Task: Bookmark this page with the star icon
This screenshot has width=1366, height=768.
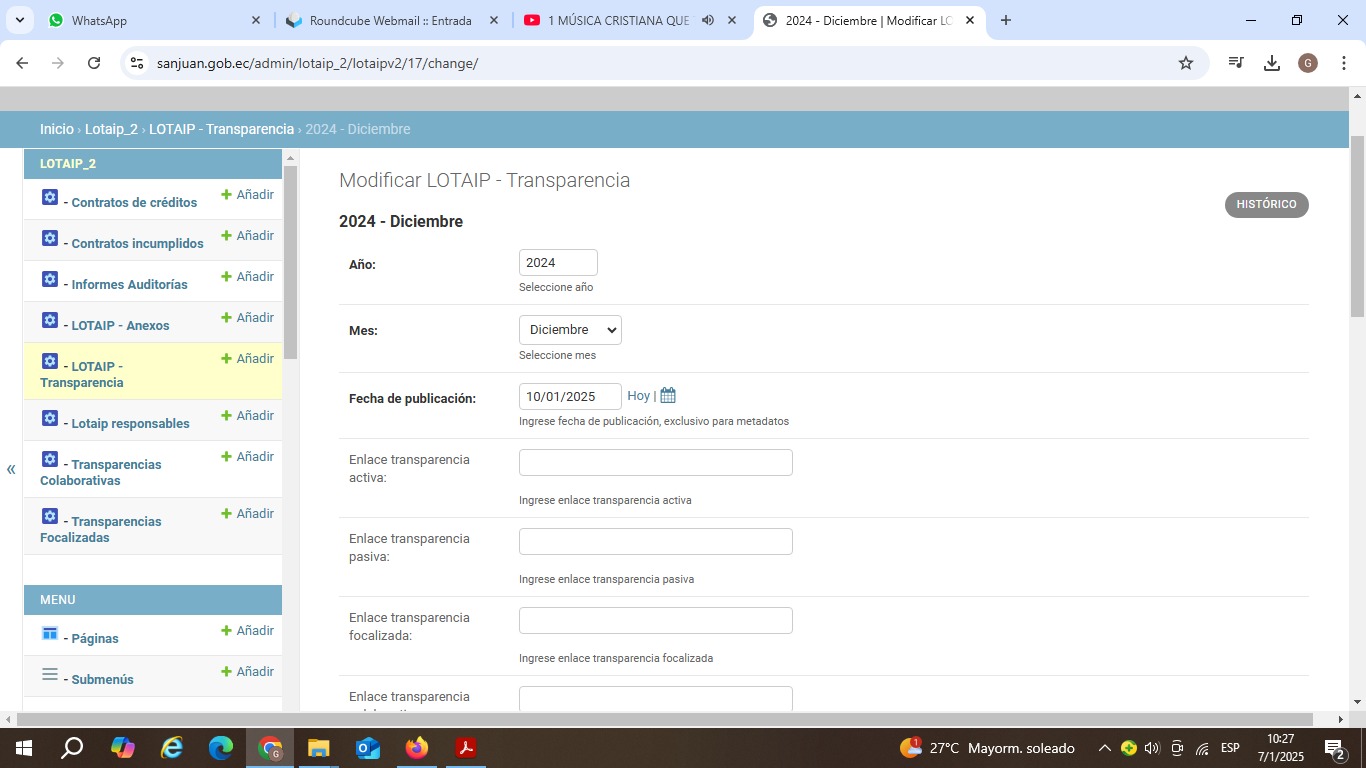Action: [1186, 63]
